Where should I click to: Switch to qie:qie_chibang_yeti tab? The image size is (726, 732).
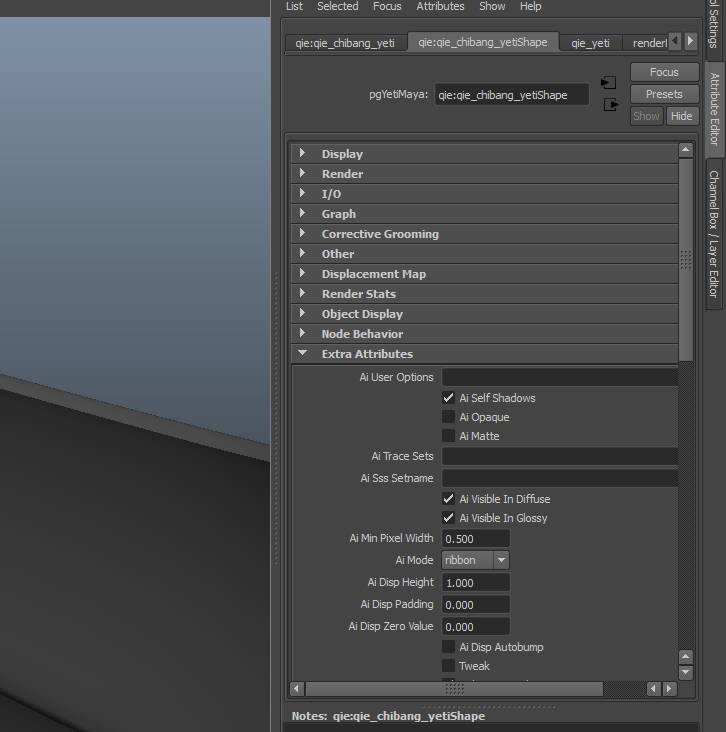tap(345, 43)
